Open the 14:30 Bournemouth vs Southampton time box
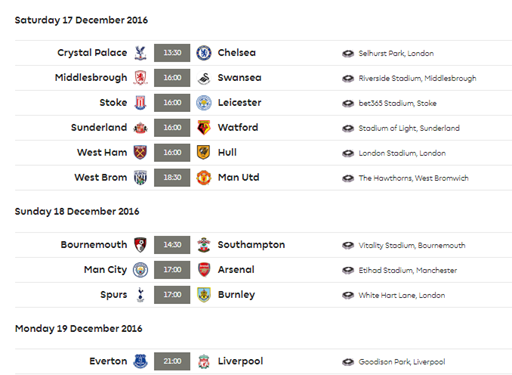 coord(172,245)
